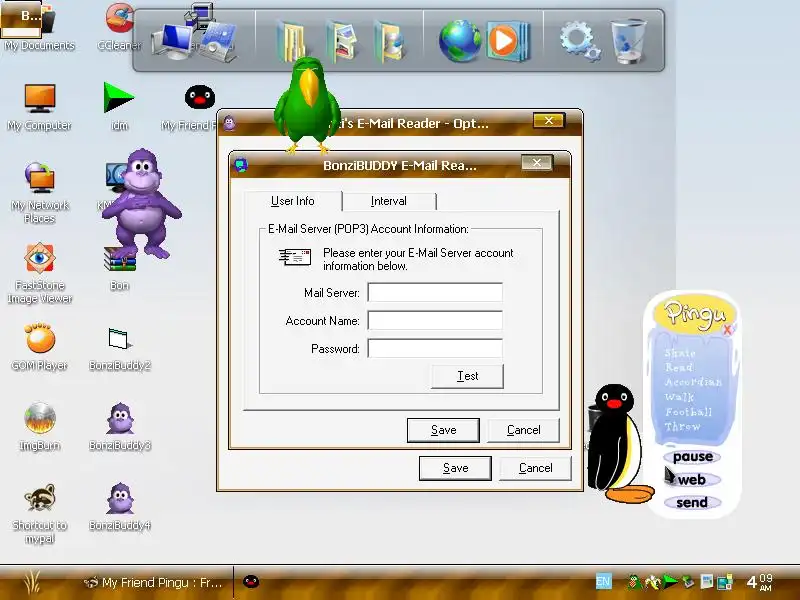Click the web button in Pingu panel
800x600 pixels.
[x=692, y=480]
